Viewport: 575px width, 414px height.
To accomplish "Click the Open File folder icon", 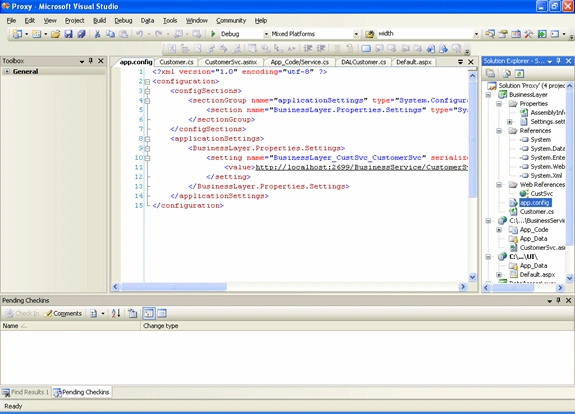I will [x=55, y=34].
